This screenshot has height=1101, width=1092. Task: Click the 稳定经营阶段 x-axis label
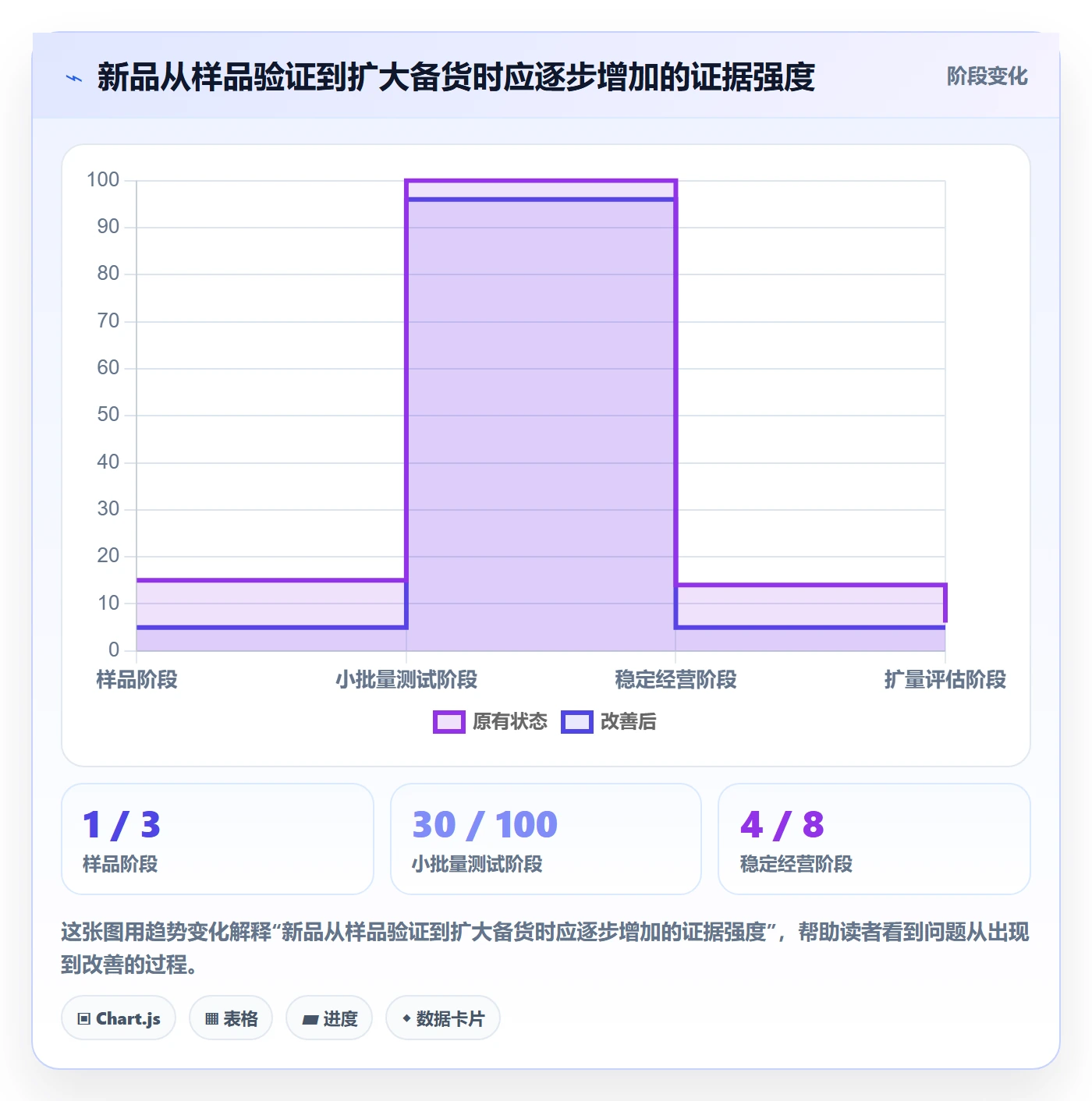675,680
